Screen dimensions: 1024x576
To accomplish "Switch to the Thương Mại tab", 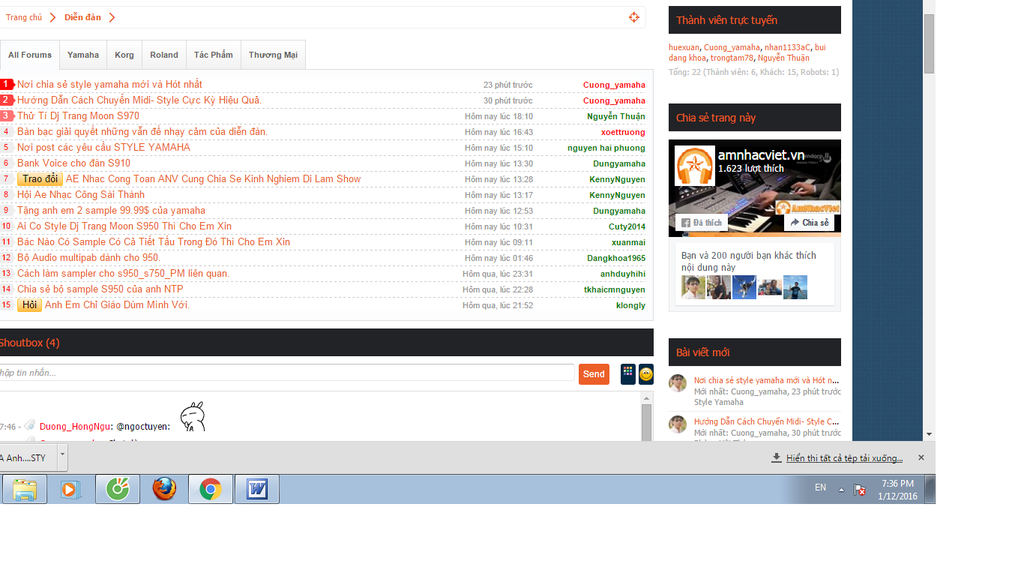I will click(273, 55).
